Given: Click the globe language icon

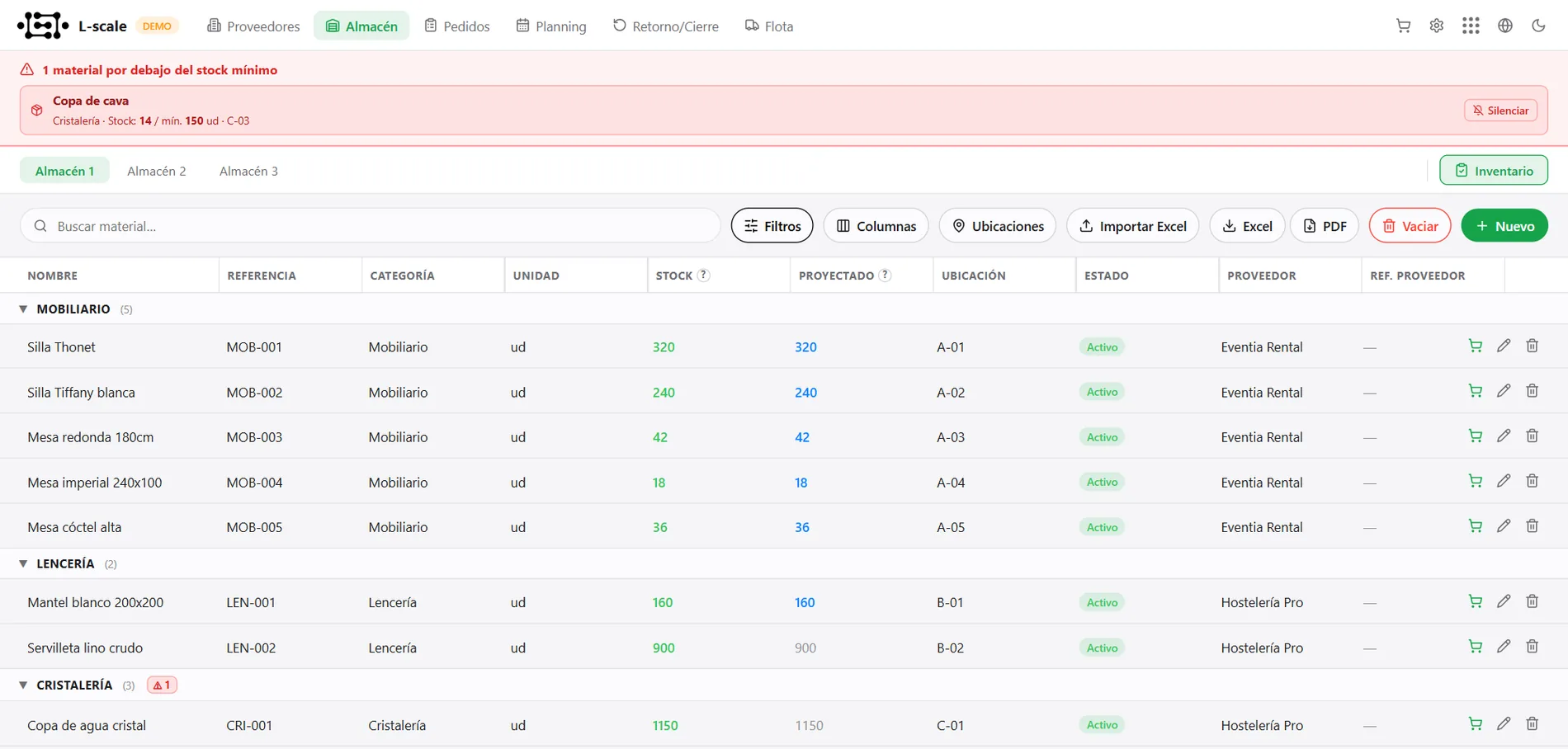Looking at the screenshot, I should [x=1505, y=26].
